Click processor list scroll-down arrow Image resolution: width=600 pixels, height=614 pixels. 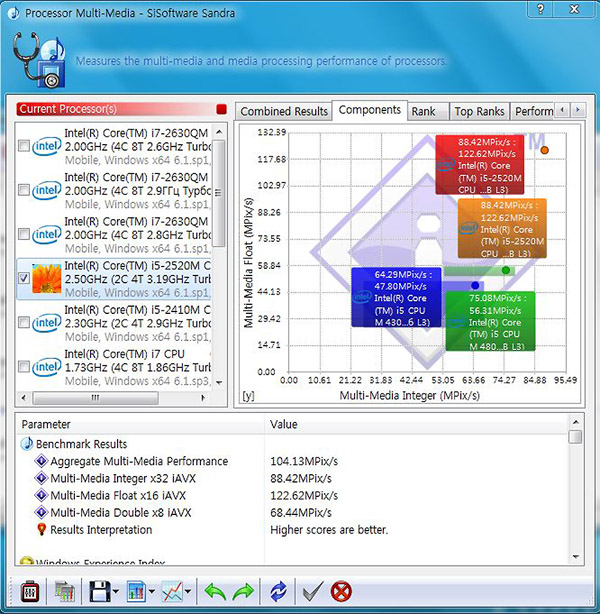click(219, 383)
